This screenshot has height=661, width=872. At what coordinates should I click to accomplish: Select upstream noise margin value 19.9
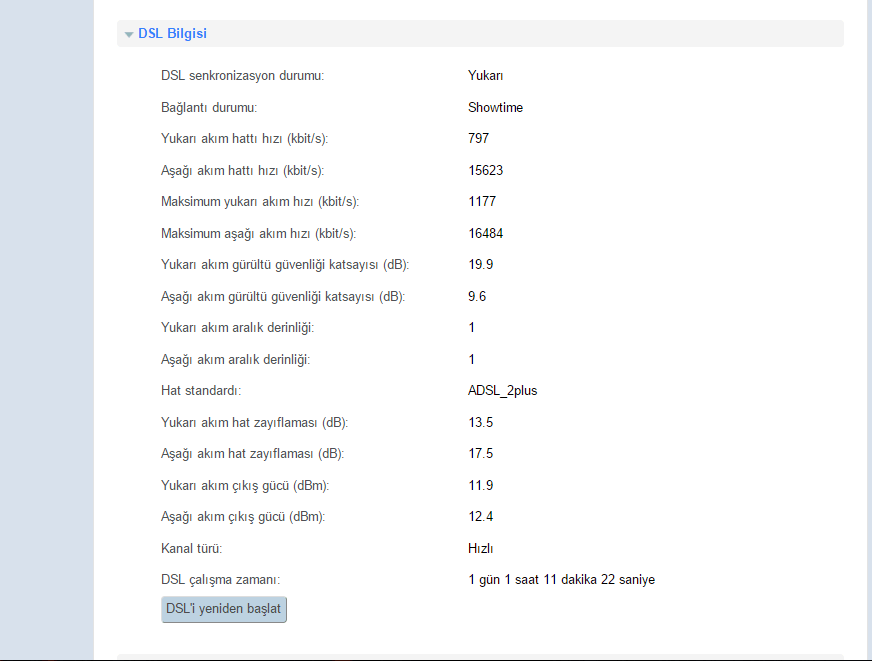point(481,265)
